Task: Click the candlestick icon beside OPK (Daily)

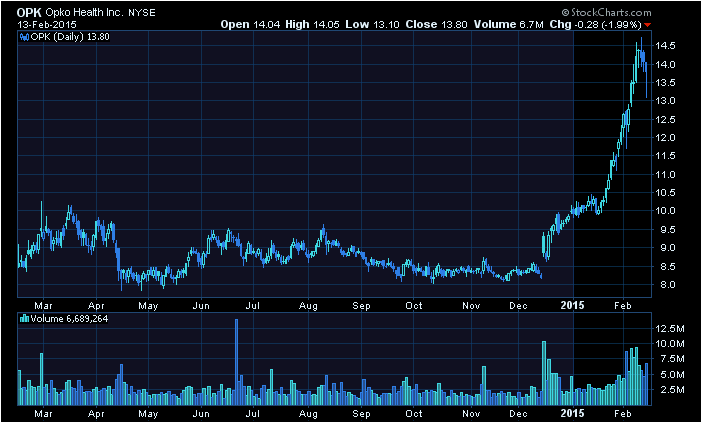Action: (24, 37)
